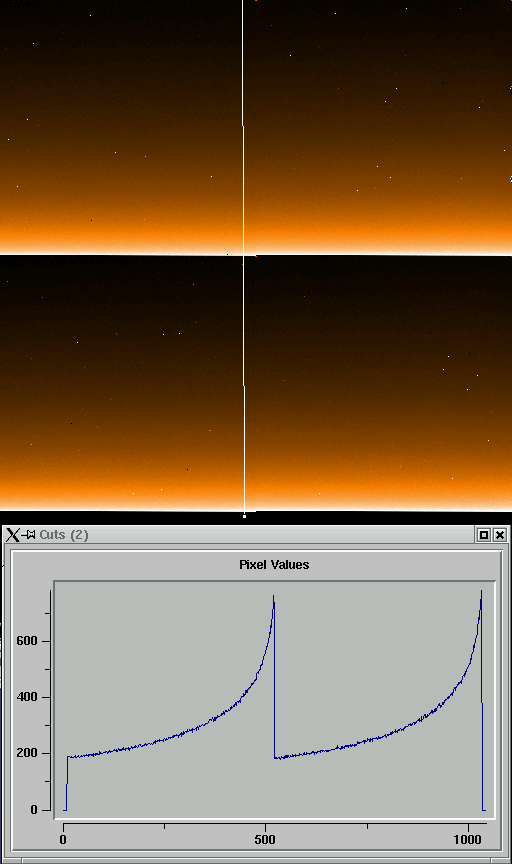Click the cut line endpoint marker below image

(x=245, y=516)
